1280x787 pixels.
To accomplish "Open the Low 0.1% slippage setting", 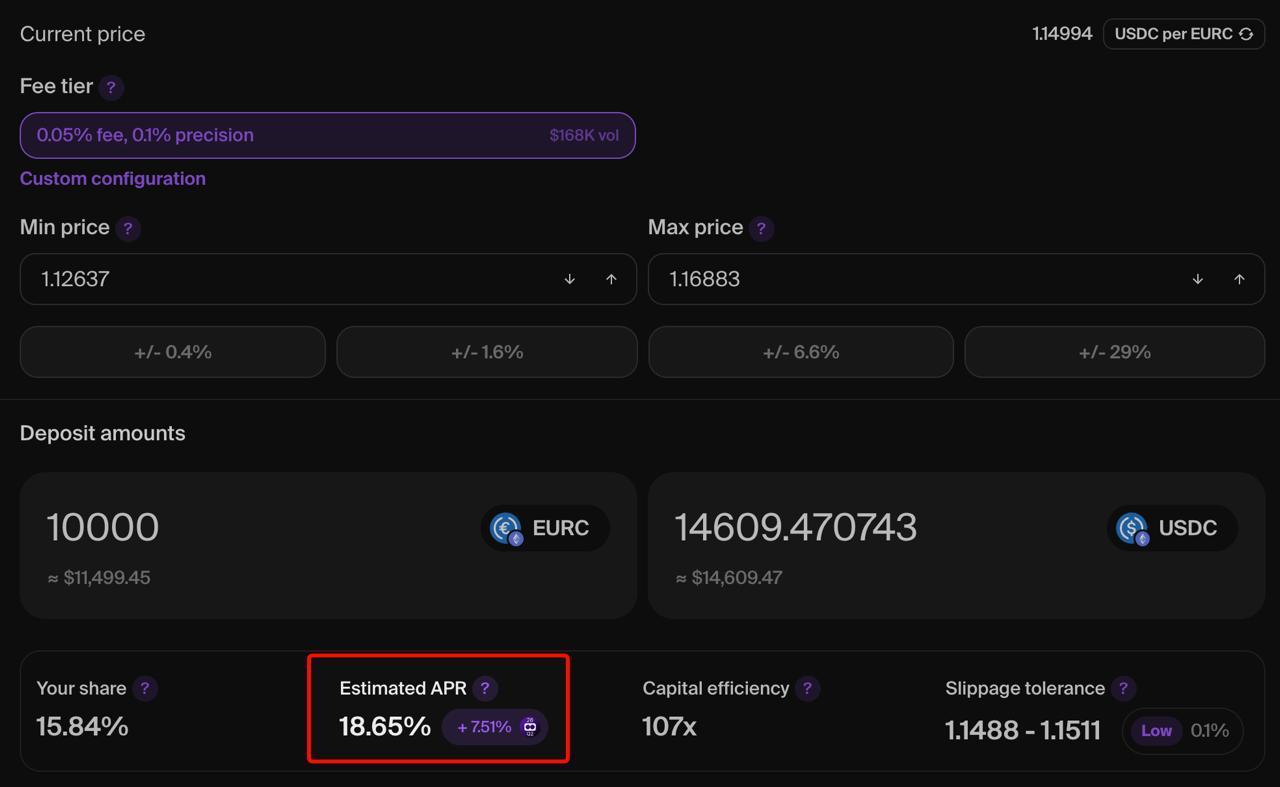I will (1182, 731).
